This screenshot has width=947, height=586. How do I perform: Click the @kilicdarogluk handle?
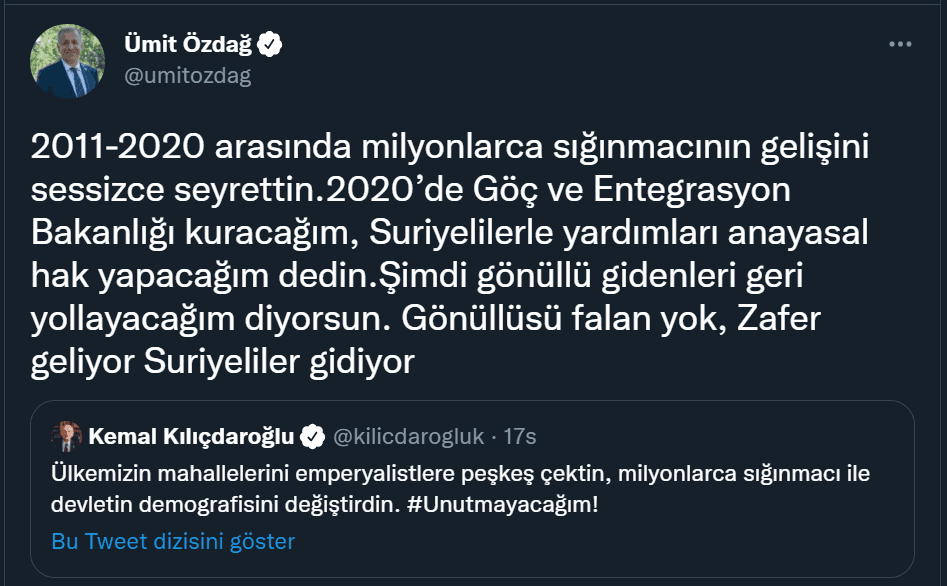pos(407,436)
